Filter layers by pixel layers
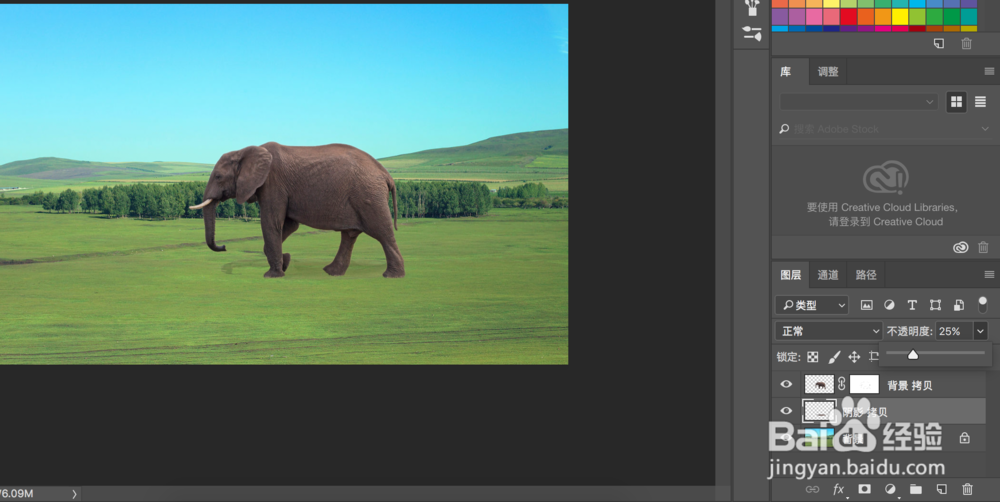1000x502 pixels. pos(866,305)
